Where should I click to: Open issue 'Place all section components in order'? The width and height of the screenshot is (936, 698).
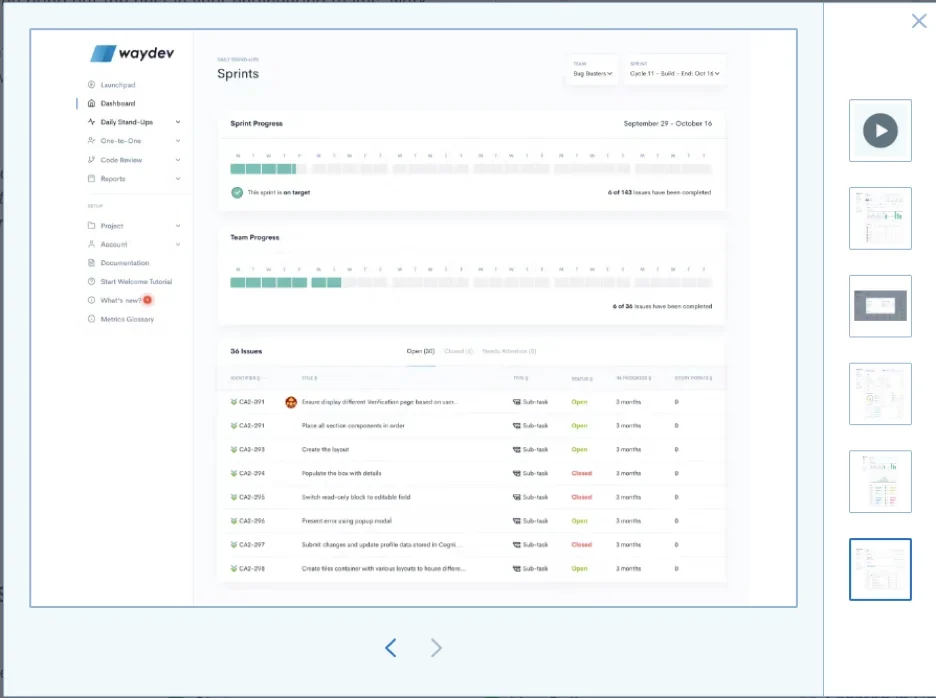point(353,426)
